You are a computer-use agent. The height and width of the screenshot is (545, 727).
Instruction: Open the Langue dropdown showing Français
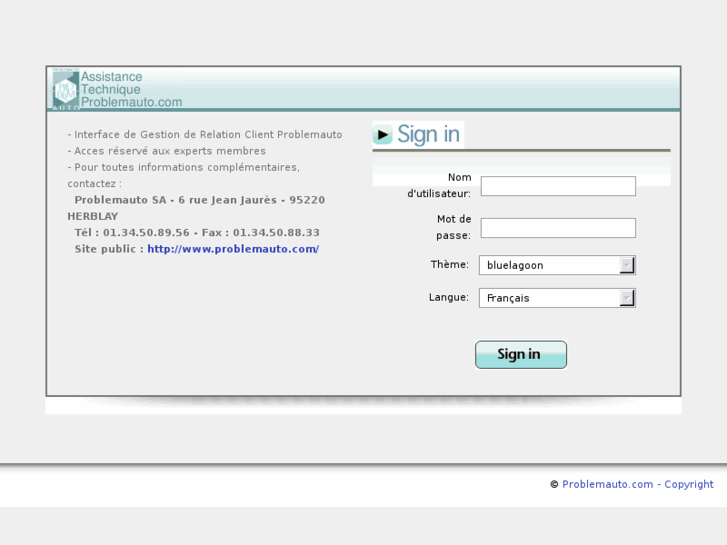(557, 298)
